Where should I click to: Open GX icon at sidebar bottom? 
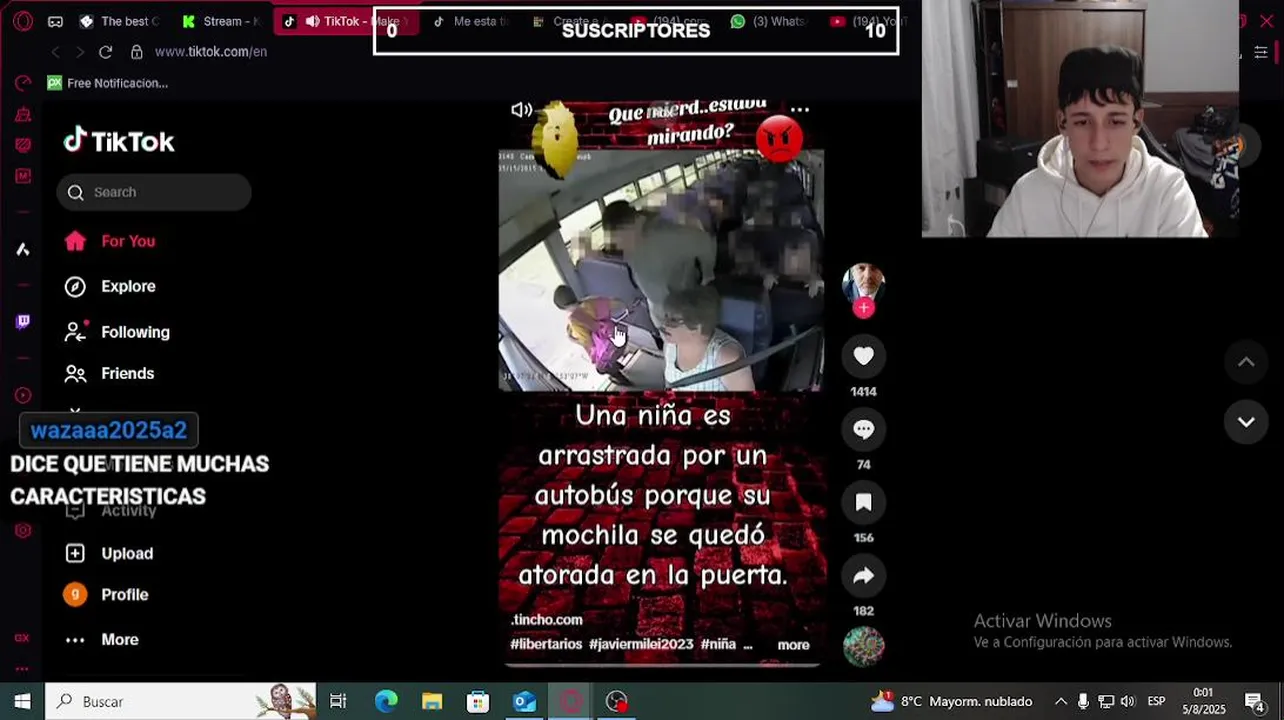(x=22, y=638)
